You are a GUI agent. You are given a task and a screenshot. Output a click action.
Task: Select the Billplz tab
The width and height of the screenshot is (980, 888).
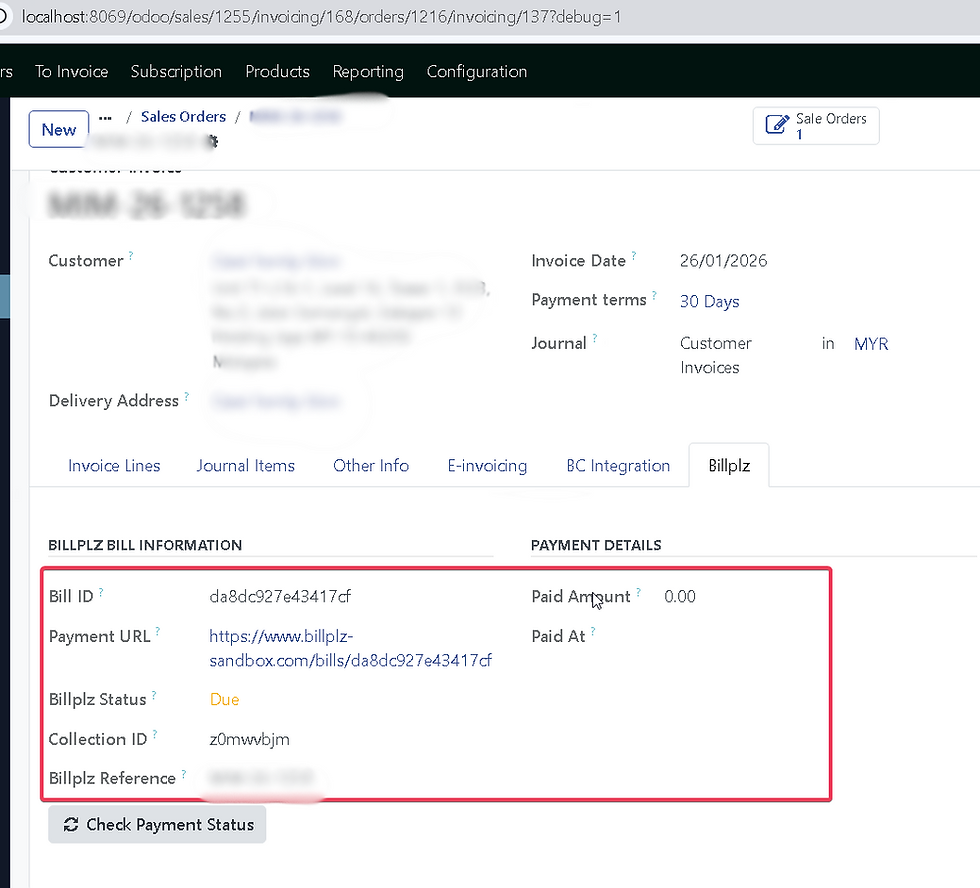coord(729,466)
